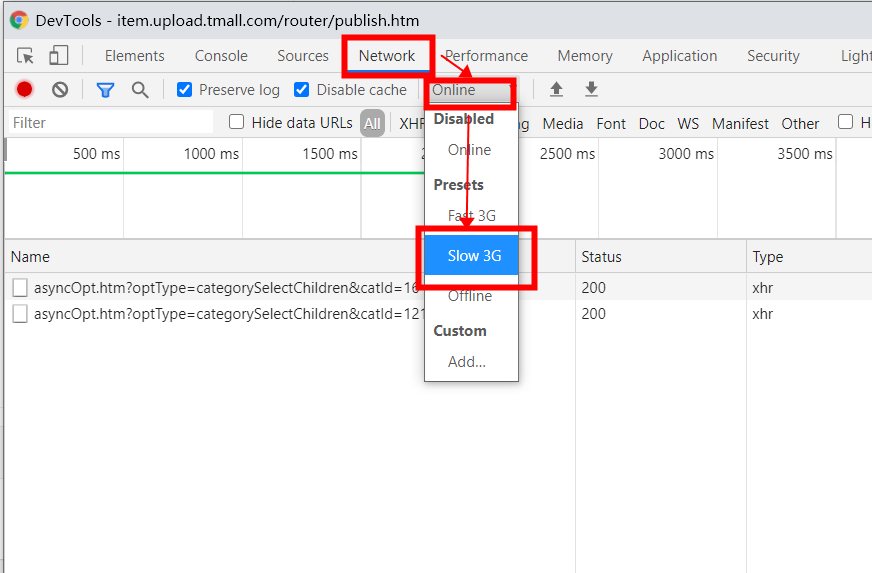The width and height of the screenshot is (872, 573).
Task: Open the network search magnifier icon
Action: coord(140,90)
